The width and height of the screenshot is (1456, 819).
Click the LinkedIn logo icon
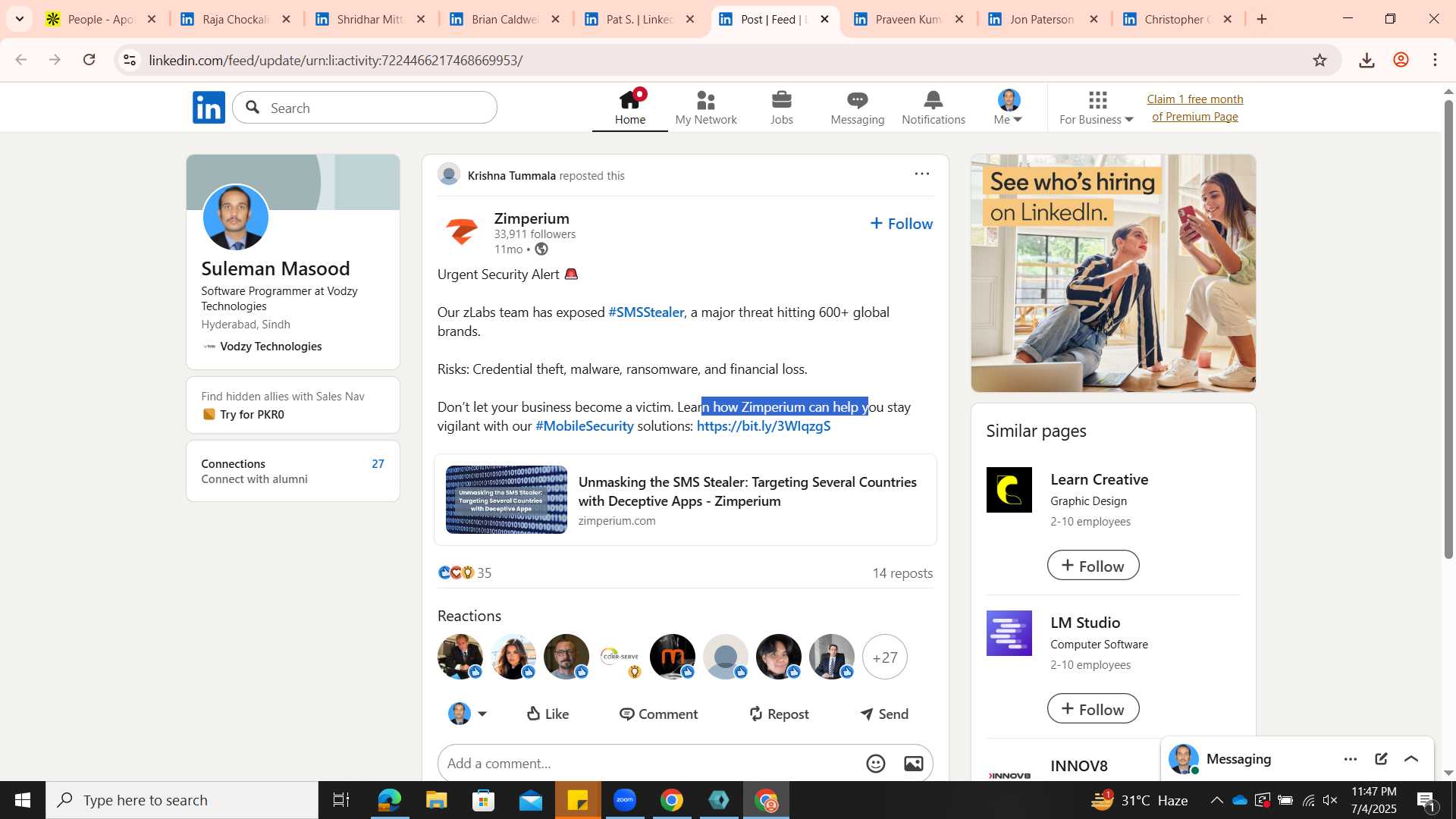click(x=209, y=108)
